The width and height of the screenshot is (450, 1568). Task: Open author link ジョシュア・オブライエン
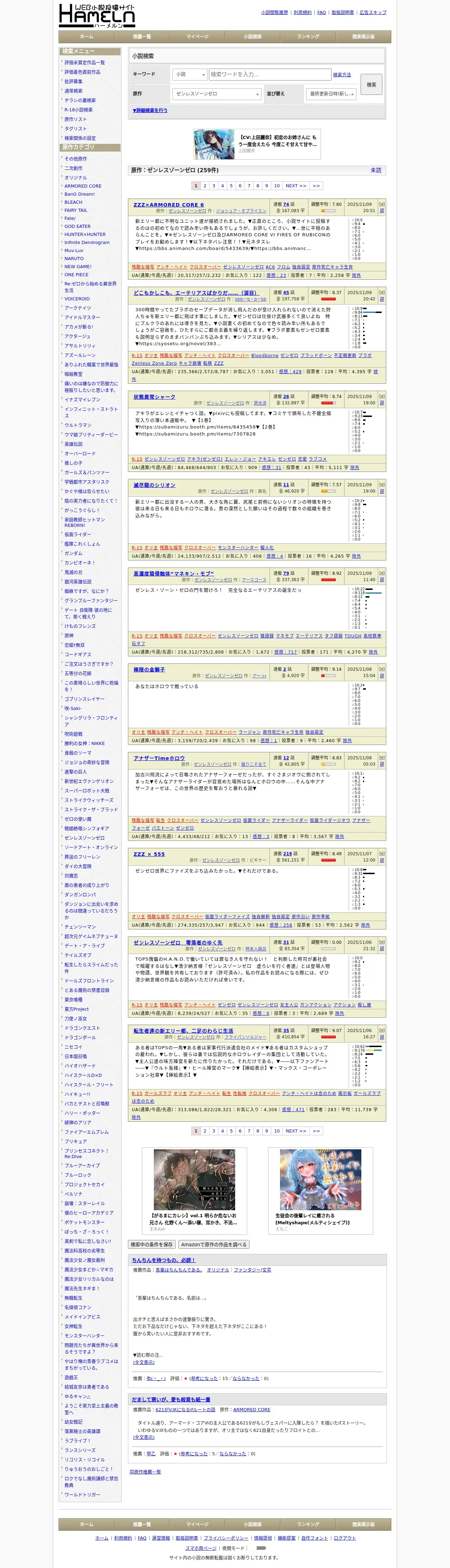pyautogui.click(x=241, y=211)
